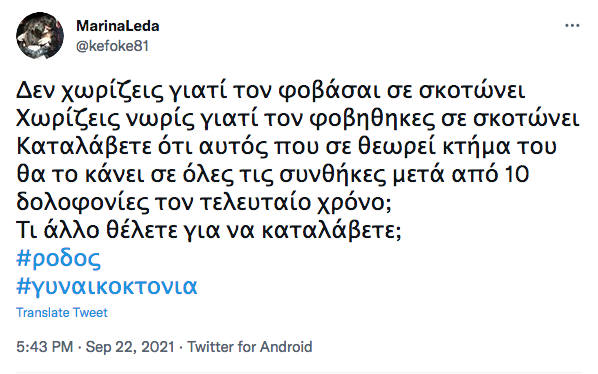598x374 pixels.
Task: Click the @kefoke81 handle
Action: tap(113, 46)
